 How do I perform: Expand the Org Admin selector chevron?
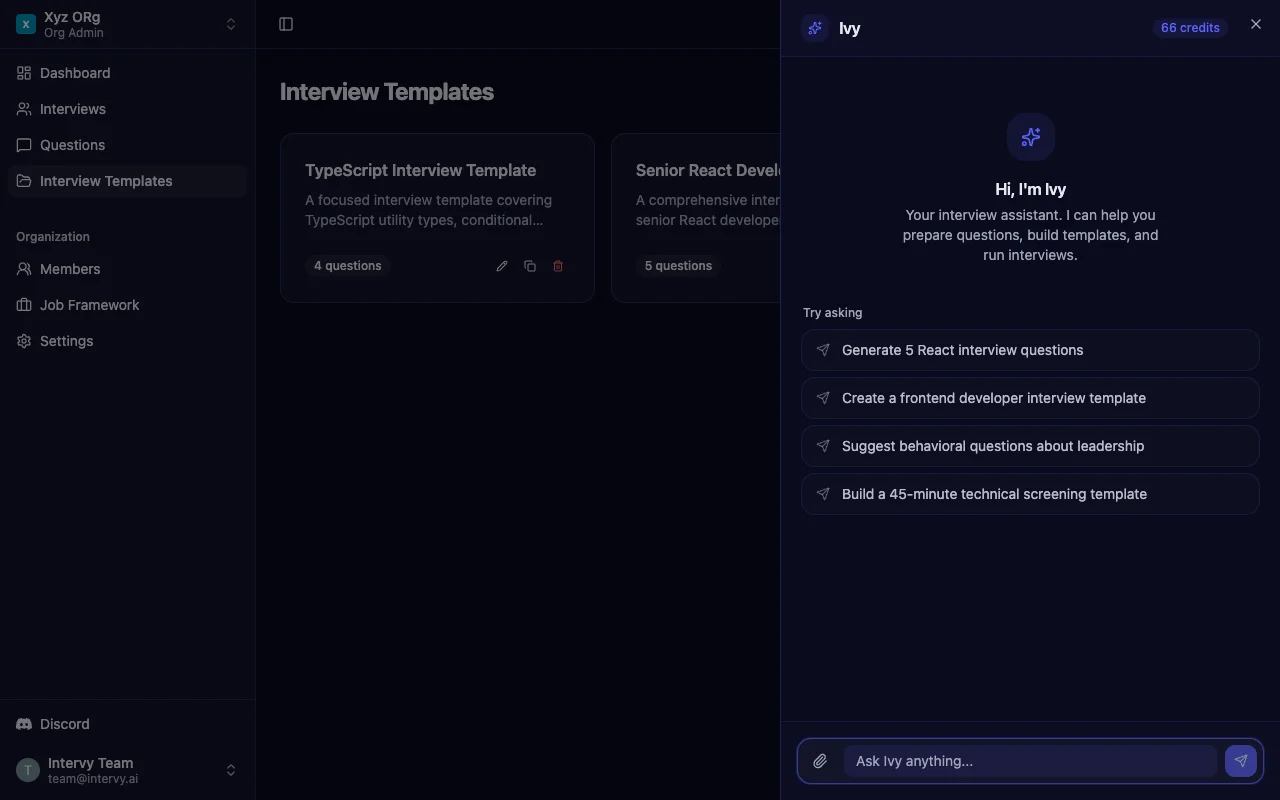pyautogui.click(x=231, y=24)
